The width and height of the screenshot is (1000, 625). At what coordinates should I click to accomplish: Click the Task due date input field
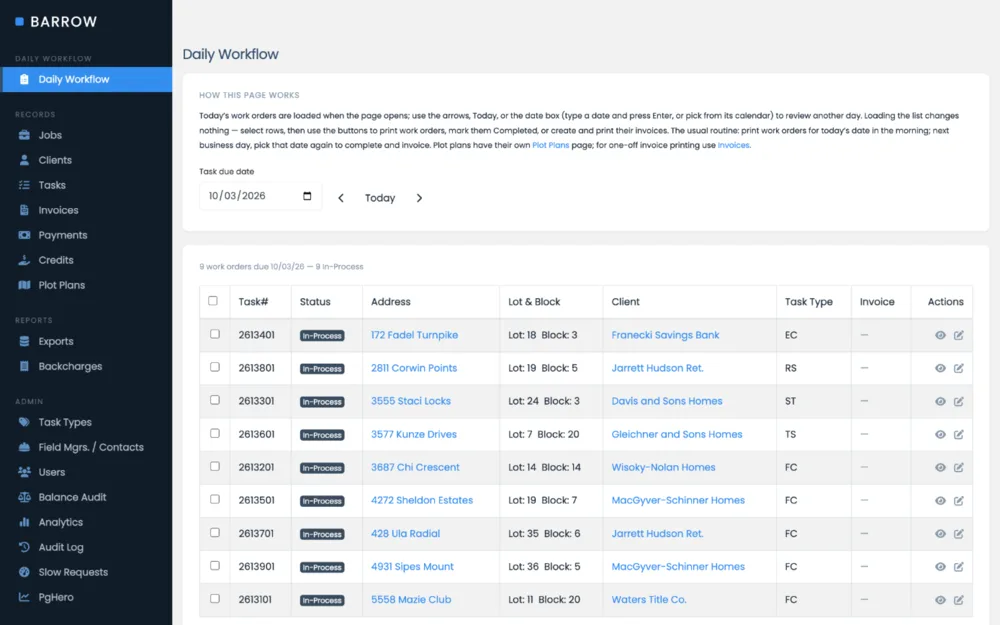tap(260, 196)
